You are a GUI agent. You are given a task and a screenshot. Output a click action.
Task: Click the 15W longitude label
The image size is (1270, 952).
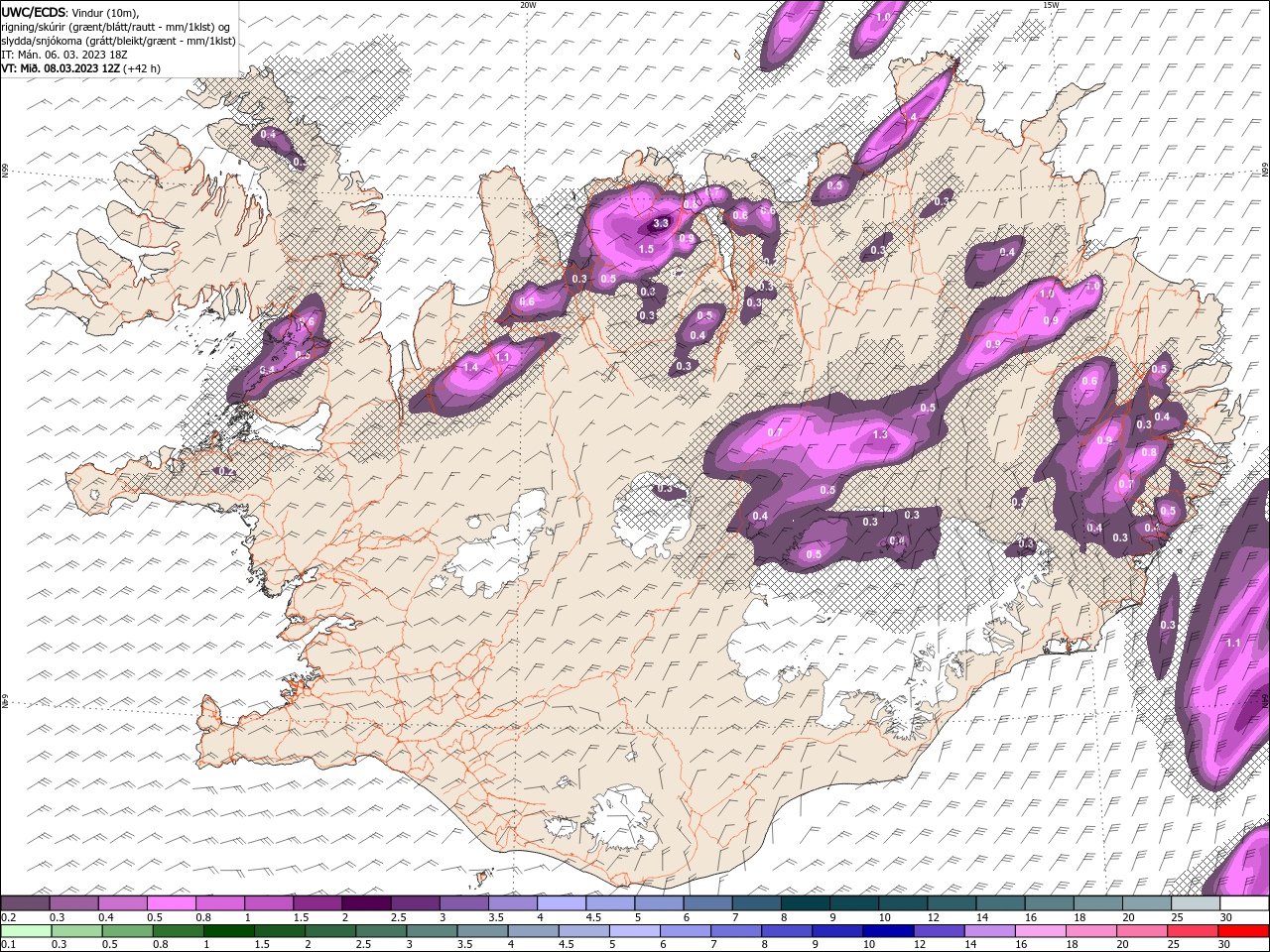click(x=1051, y=5)
